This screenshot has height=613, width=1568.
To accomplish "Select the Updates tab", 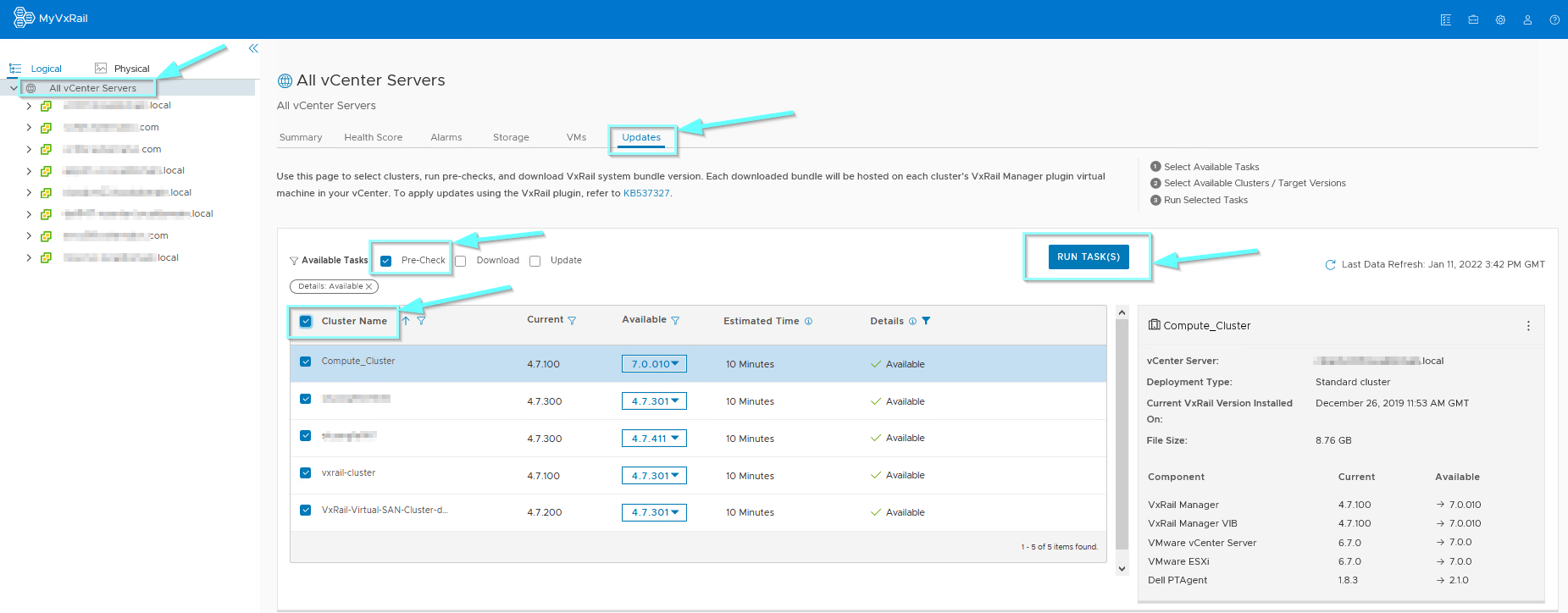I will tap(641, 137).
